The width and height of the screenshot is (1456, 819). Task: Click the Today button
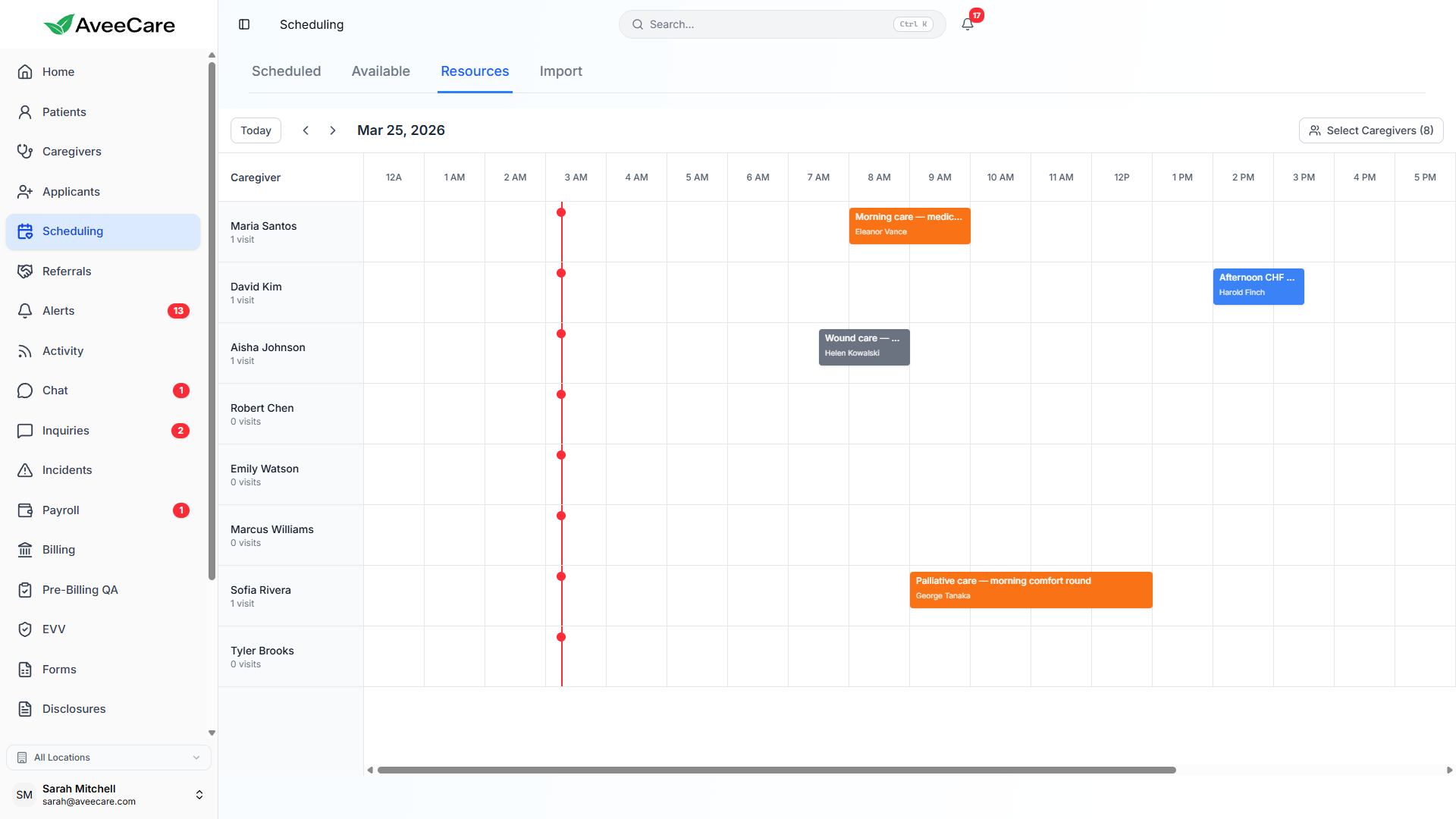256,130
